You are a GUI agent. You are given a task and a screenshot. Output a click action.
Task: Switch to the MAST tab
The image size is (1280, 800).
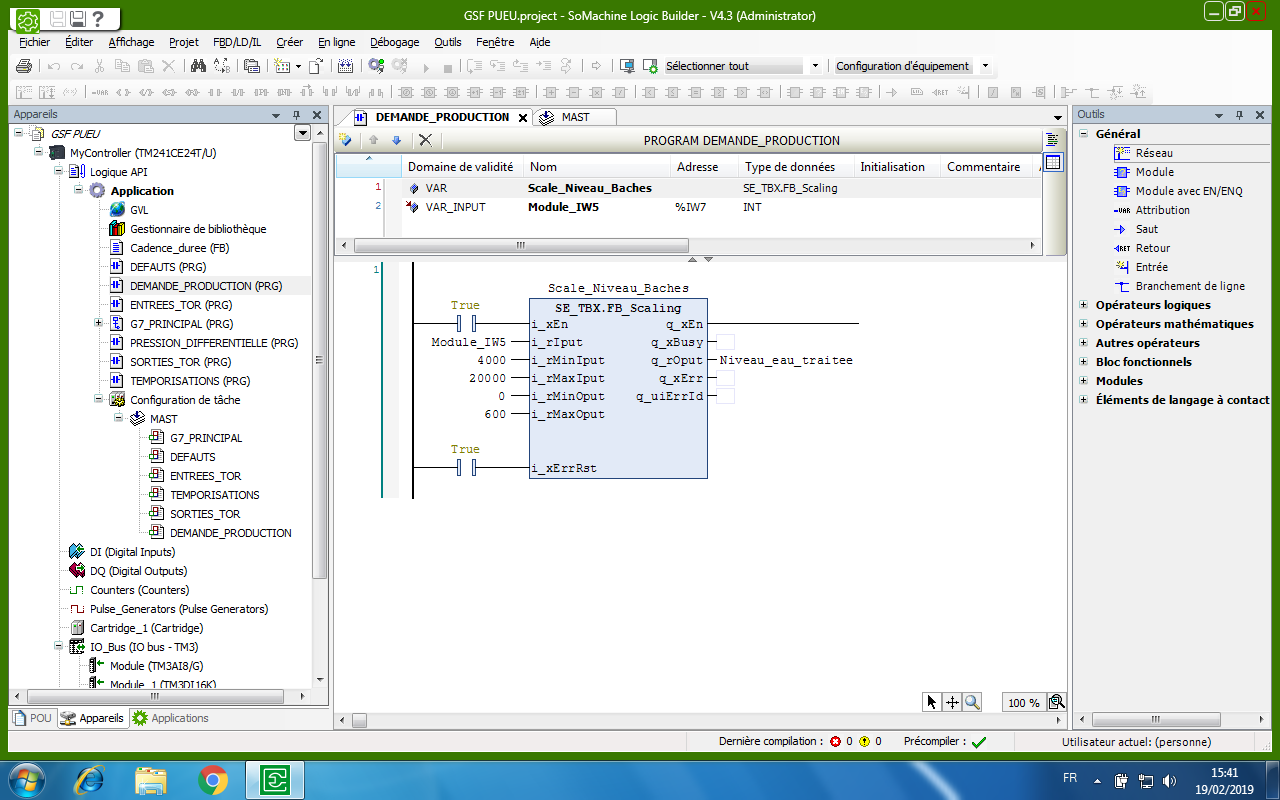click(x=574, y=117)
